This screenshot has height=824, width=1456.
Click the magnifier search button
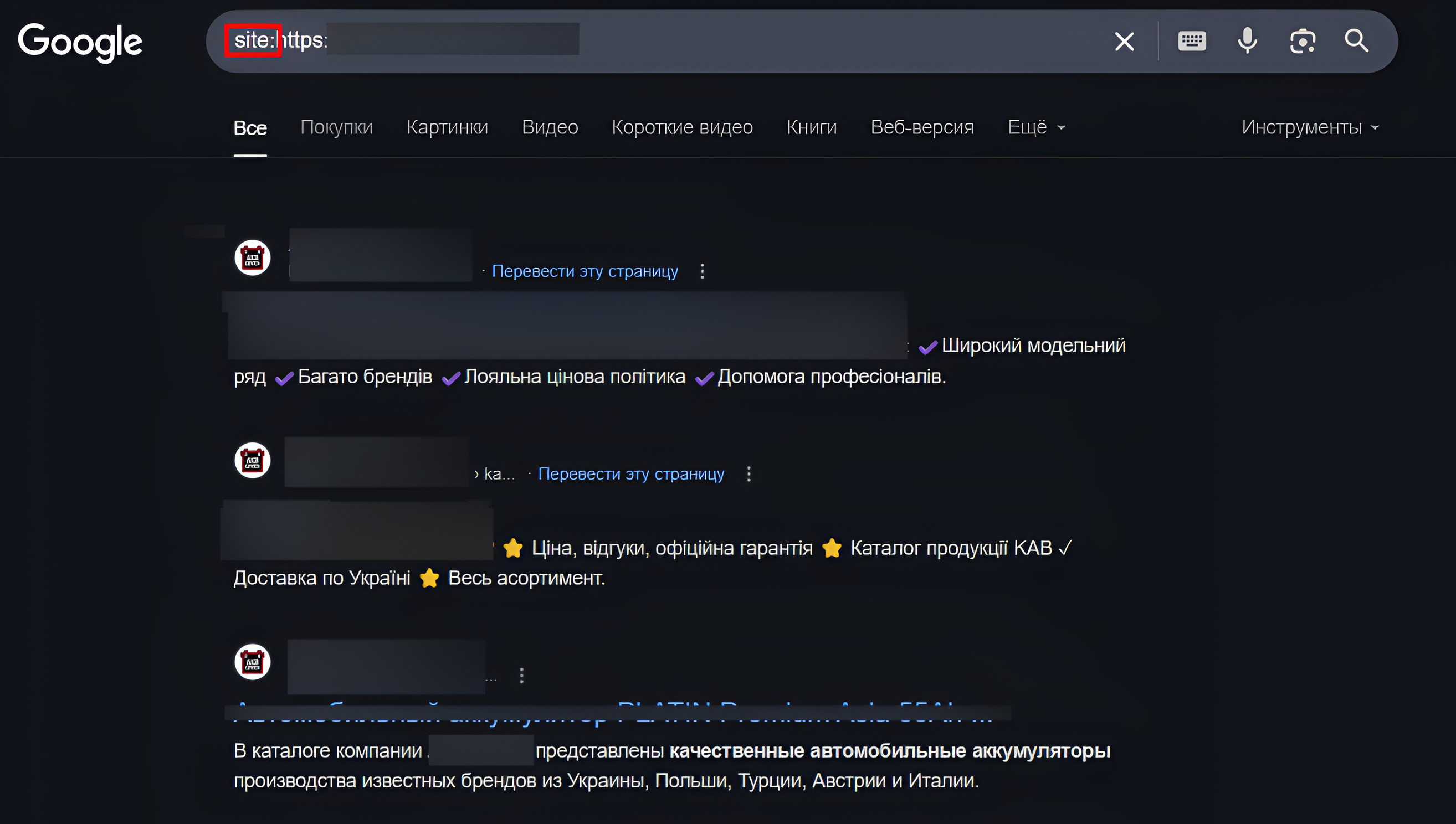pos(1356,41)
